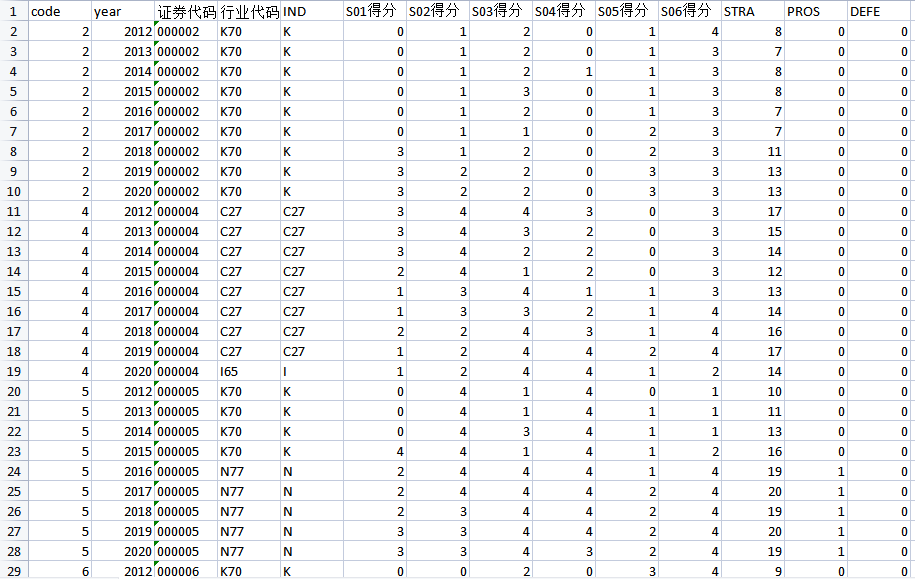Click S01得分 cell 4 in row 23
The image size is (915, 579).
pos(375,451)
